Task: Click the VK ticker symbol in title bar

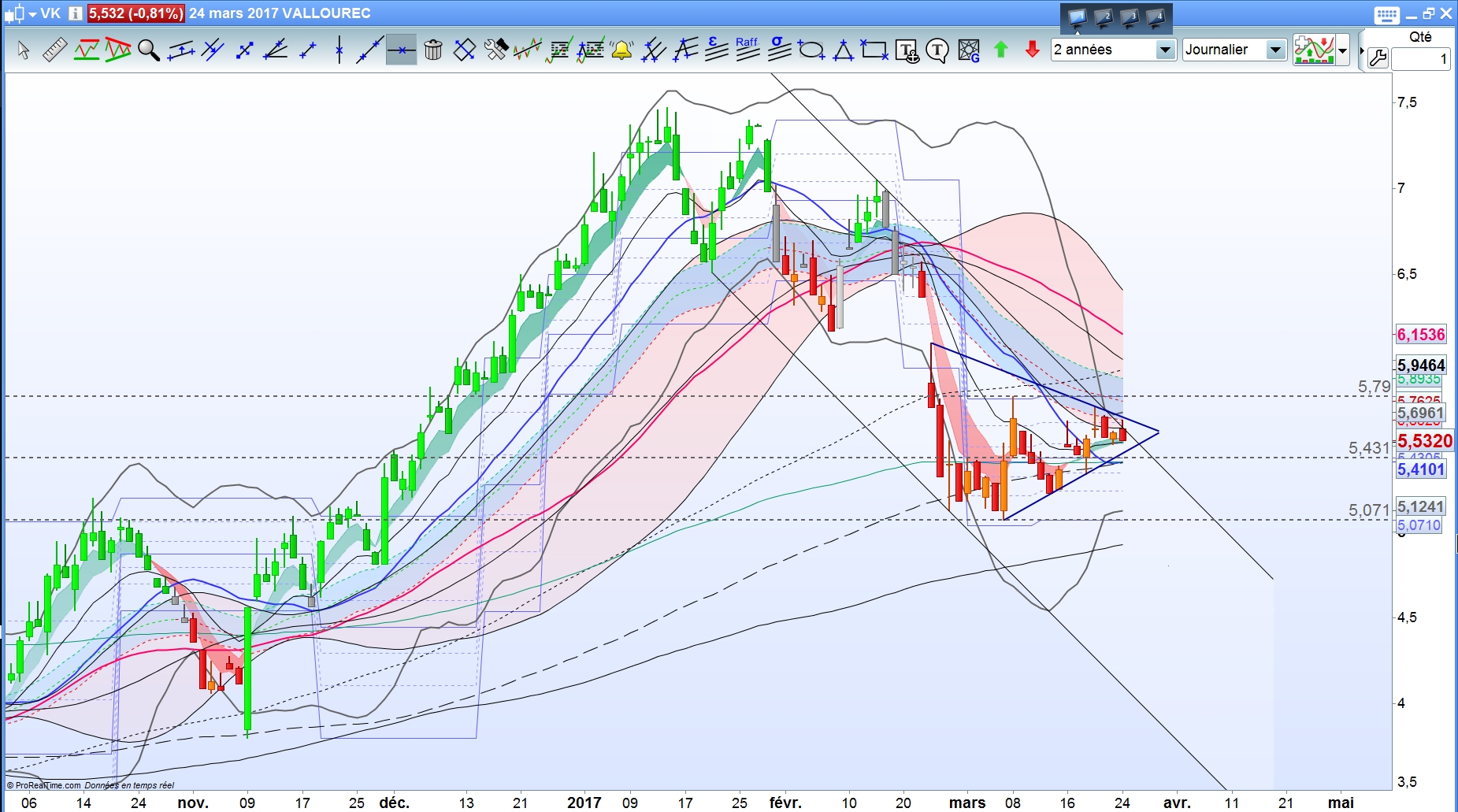Action: [x=50, y=13]
